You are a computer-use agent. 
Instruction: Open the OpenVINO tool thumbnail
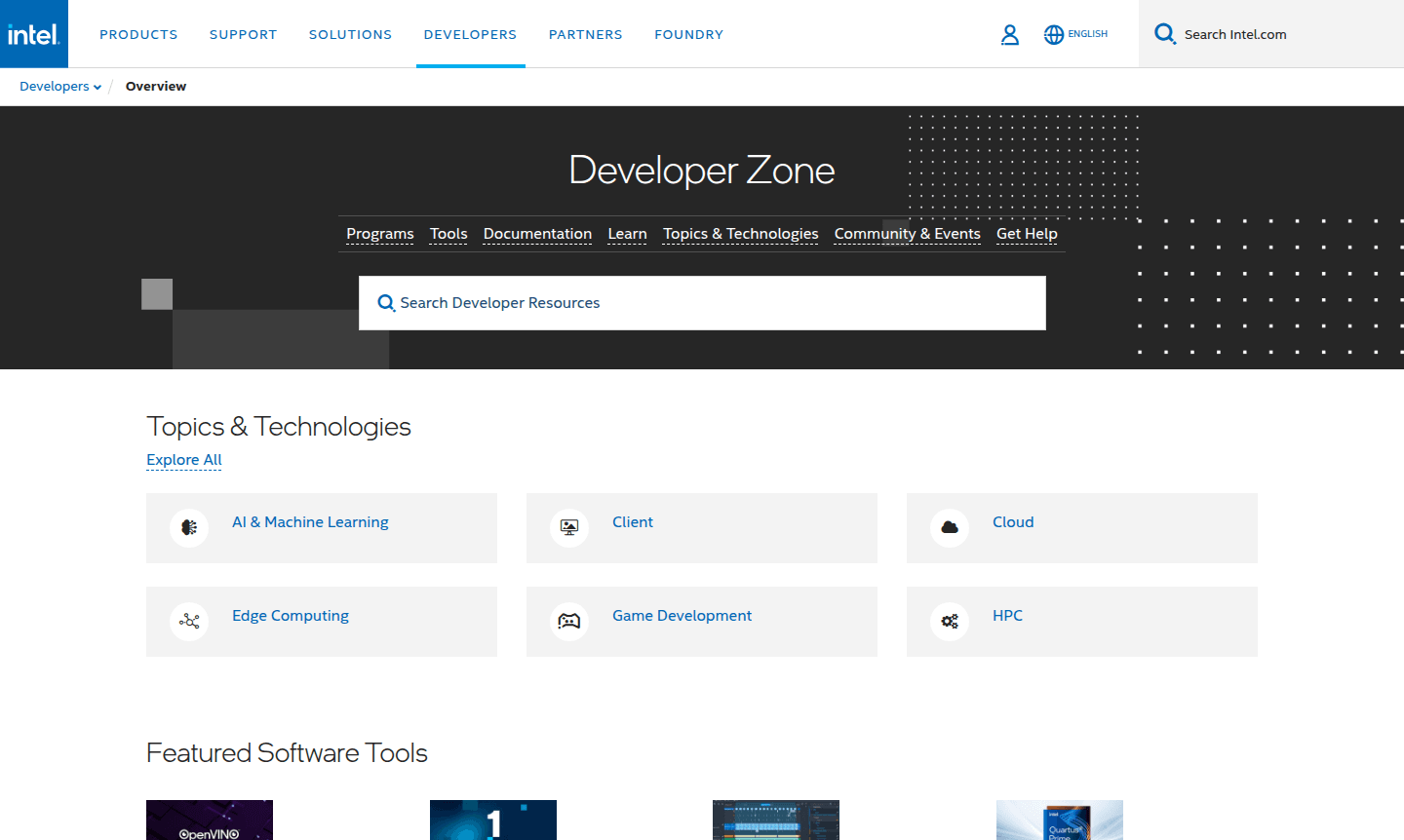click(210, 820)
